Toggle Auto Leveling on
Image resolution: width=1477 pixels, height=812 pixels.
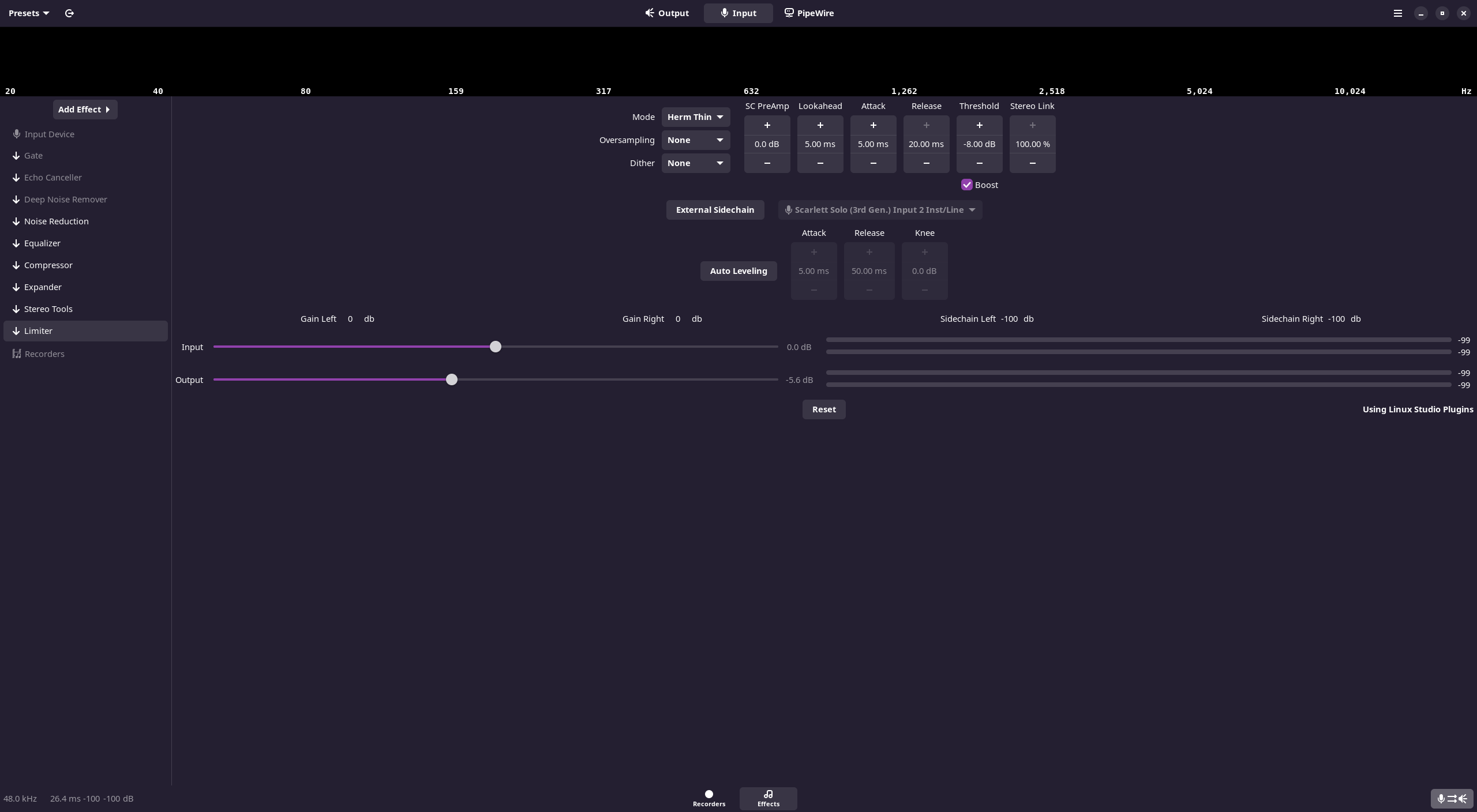738,271
